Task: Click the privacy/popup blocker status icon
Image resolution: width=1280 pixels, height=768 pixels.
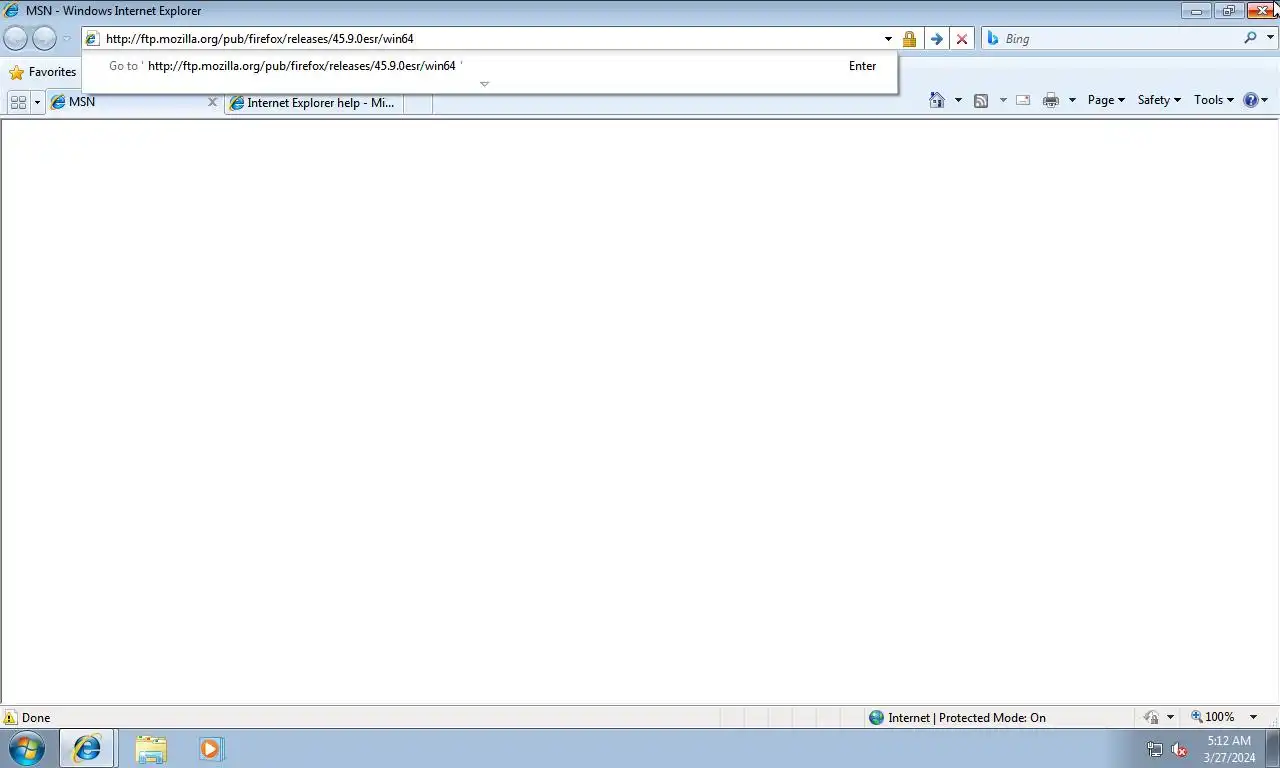Action: [x=1152, y=718]
